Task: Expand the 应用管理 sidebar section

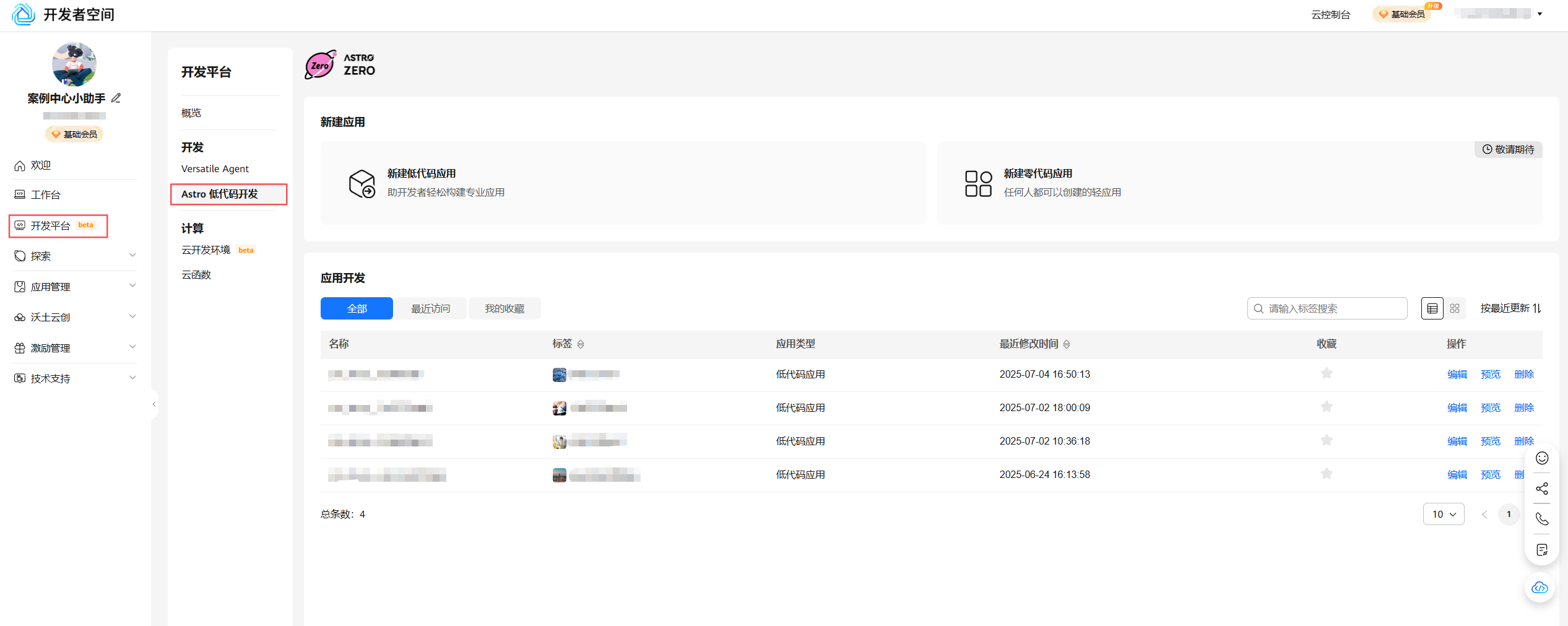Action: (x=74, y=287)
